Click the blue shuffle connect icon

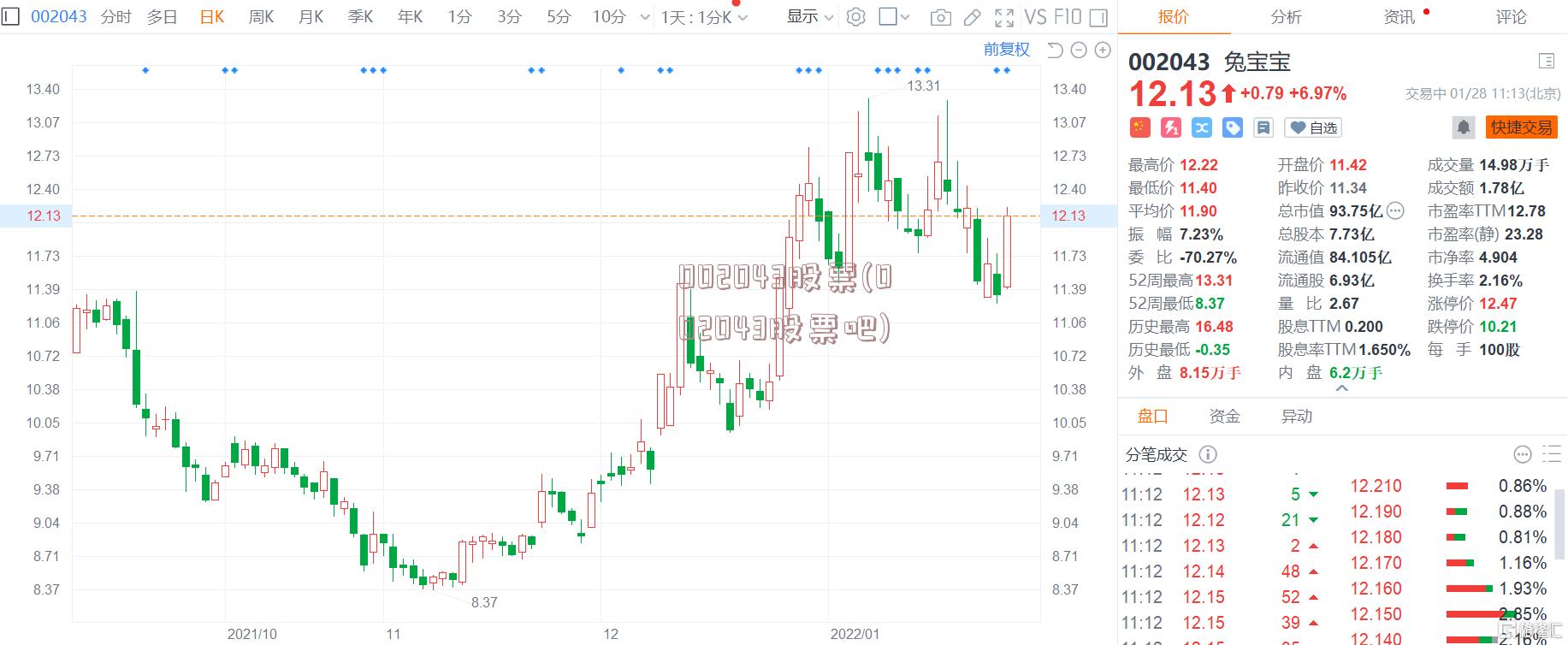[x=1202, y=127]
